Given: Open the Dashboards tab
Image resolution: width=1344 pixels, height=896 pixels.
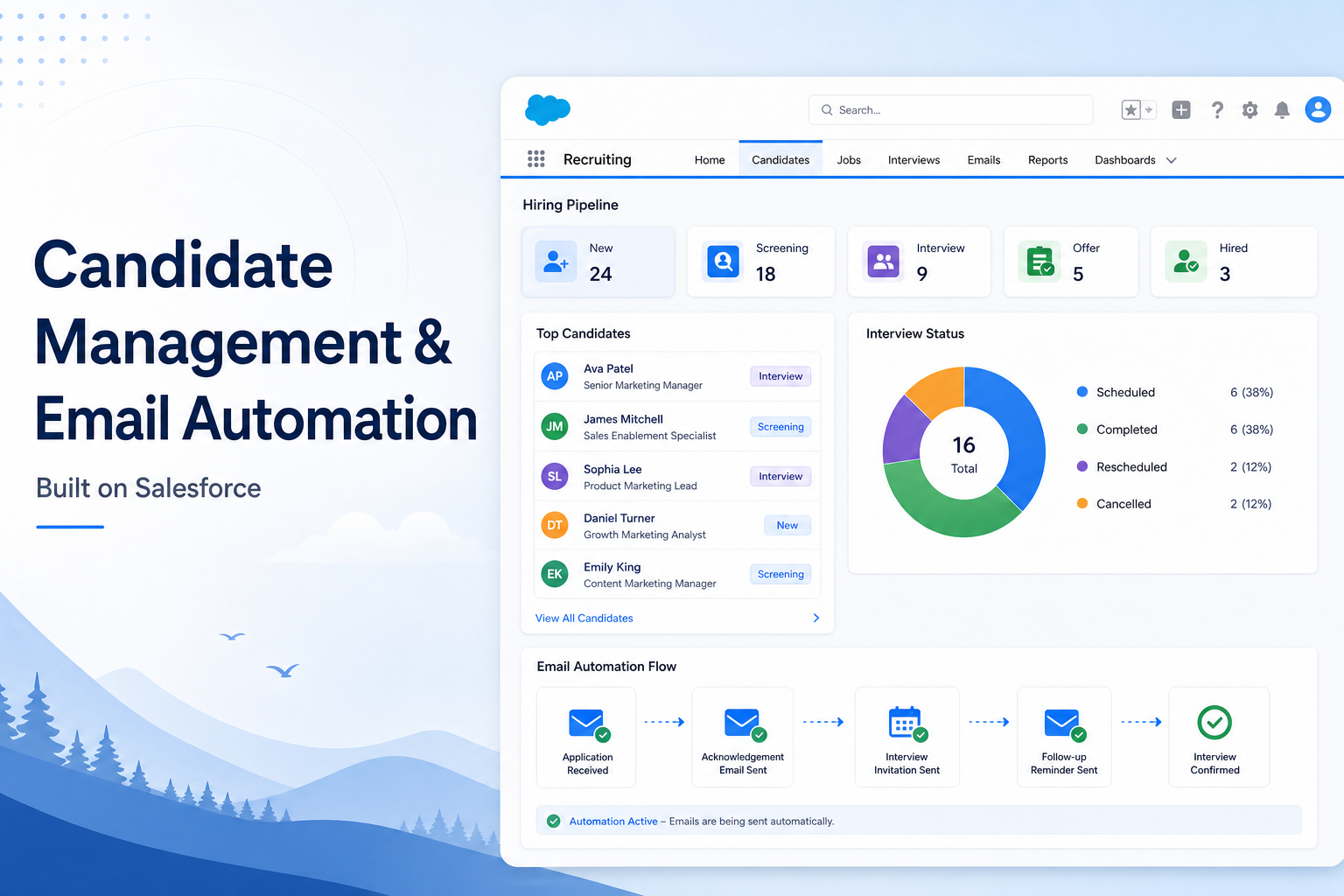Looking at the screenshot, I should coord(1125,160).
